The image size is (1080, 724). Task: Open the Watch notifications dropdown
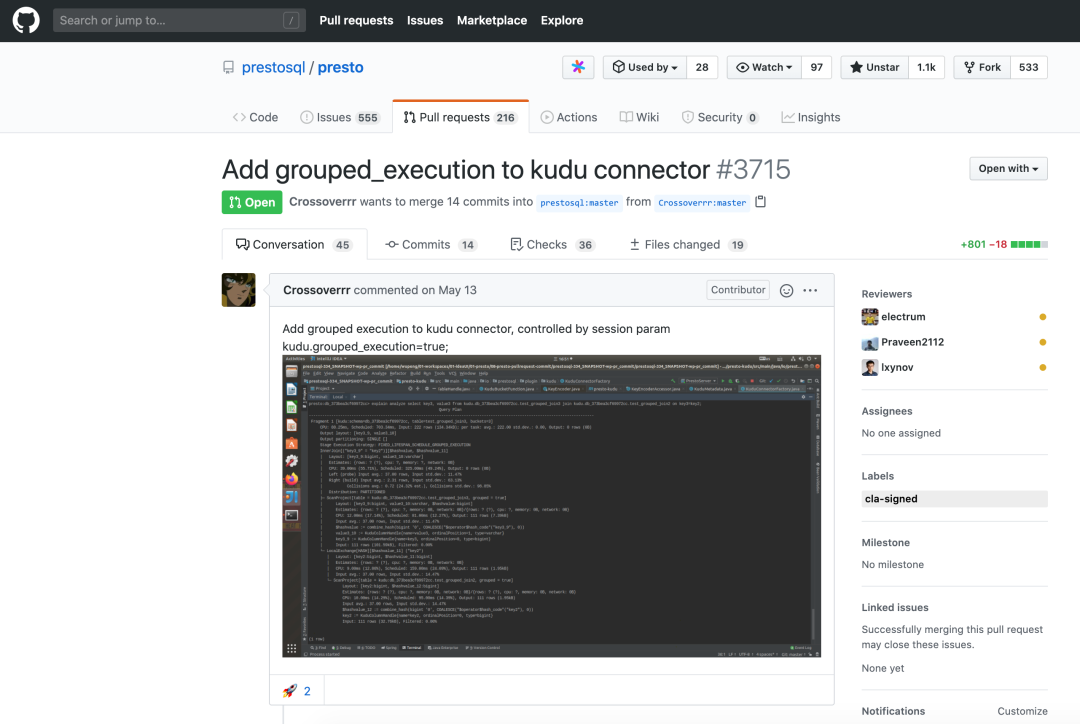pos(765,67)
